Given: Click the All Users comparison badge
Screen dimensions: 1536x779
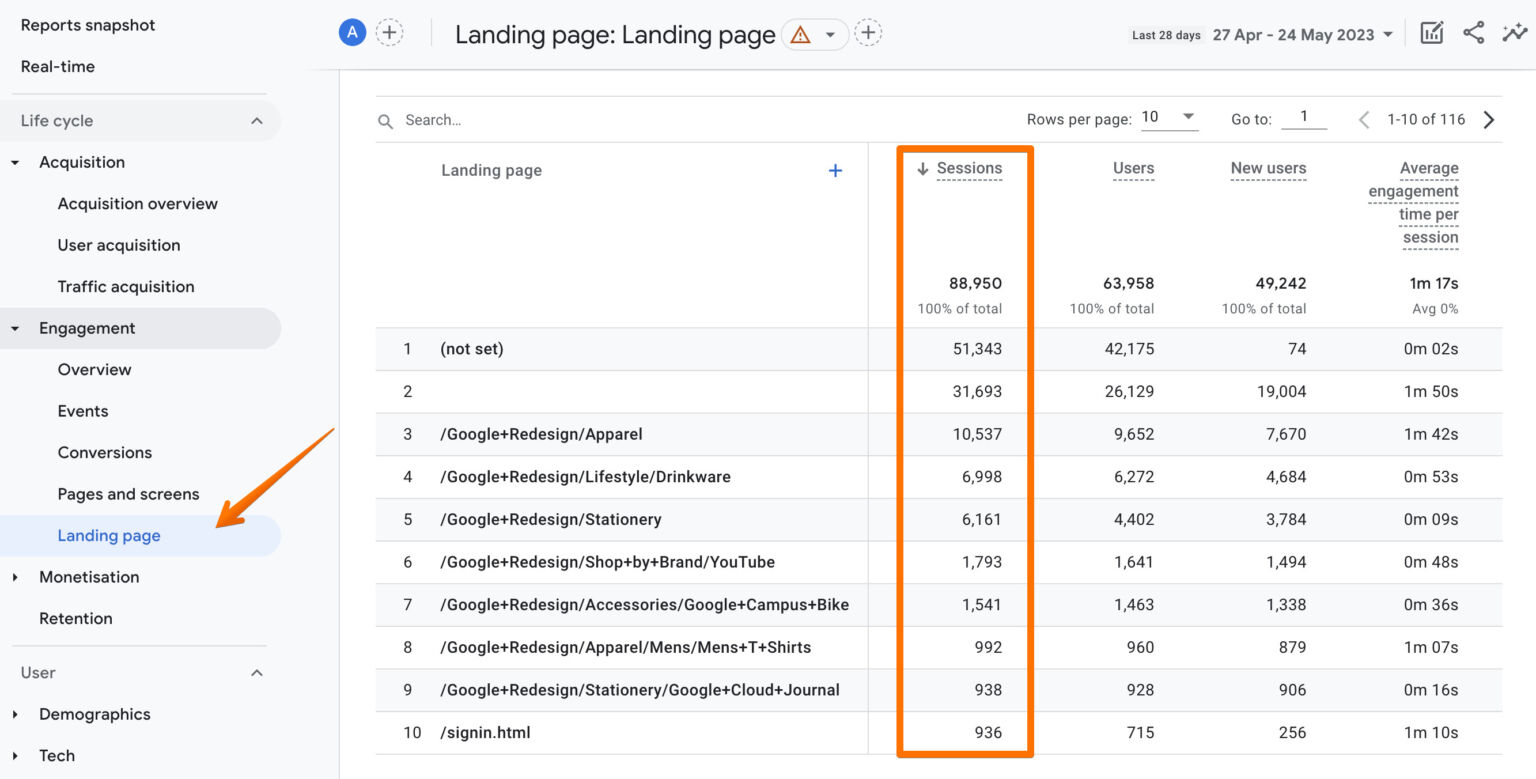Looking at the screenshot, I should (351, 32).
